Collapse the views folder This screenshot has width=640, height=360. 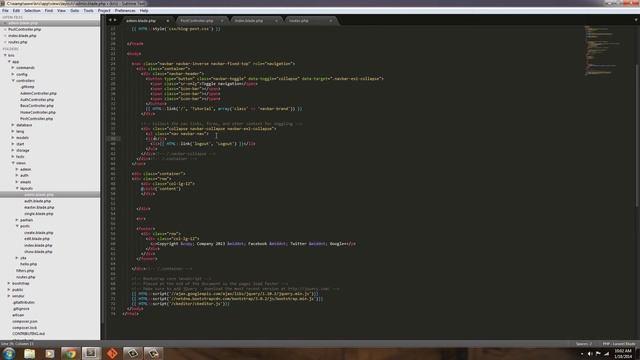[13, 163]
